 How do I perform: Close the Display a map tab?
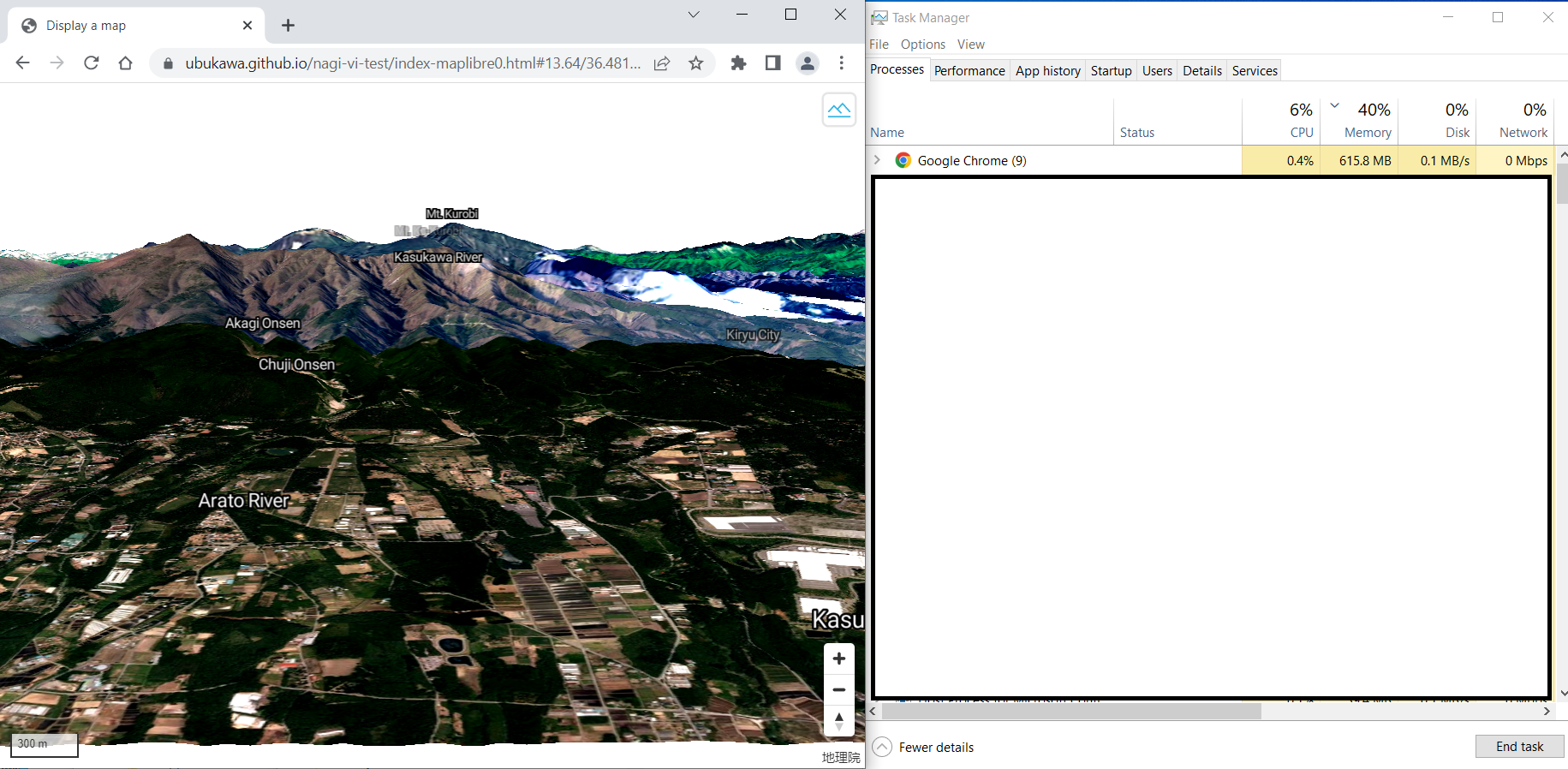coord(247,26)
